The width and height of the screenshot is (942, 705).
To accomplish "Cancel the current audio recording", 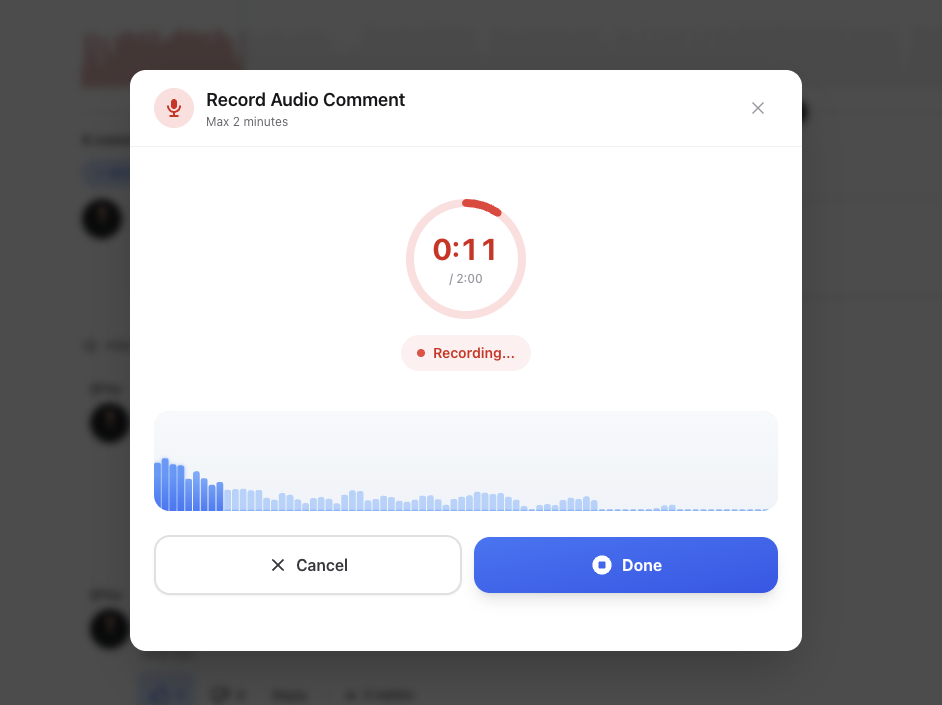I will 308,565.
